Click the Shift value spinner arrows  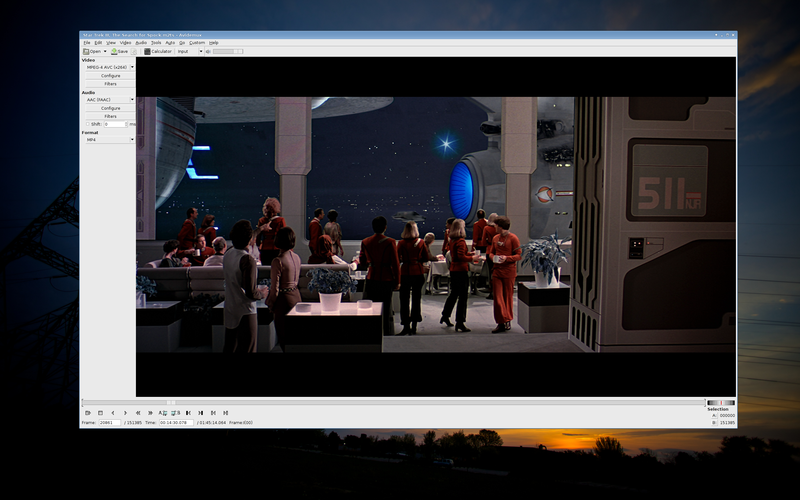click(126, 124)
